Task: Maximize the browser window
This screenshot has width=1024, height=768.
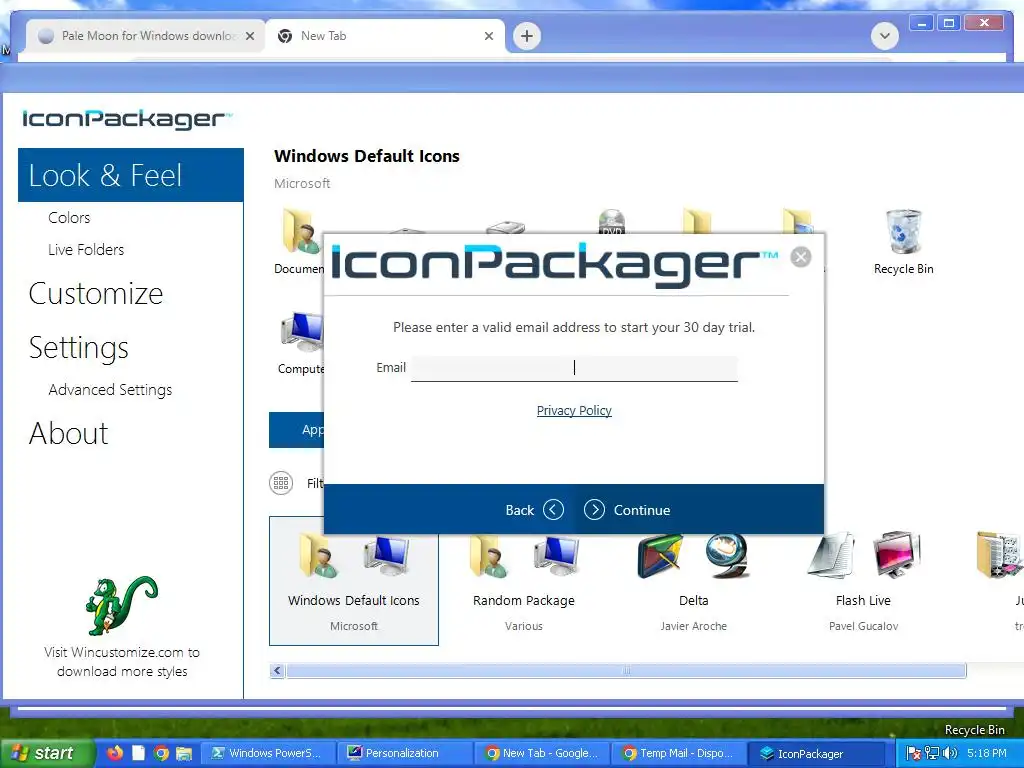Action: [x=949, y=24]
